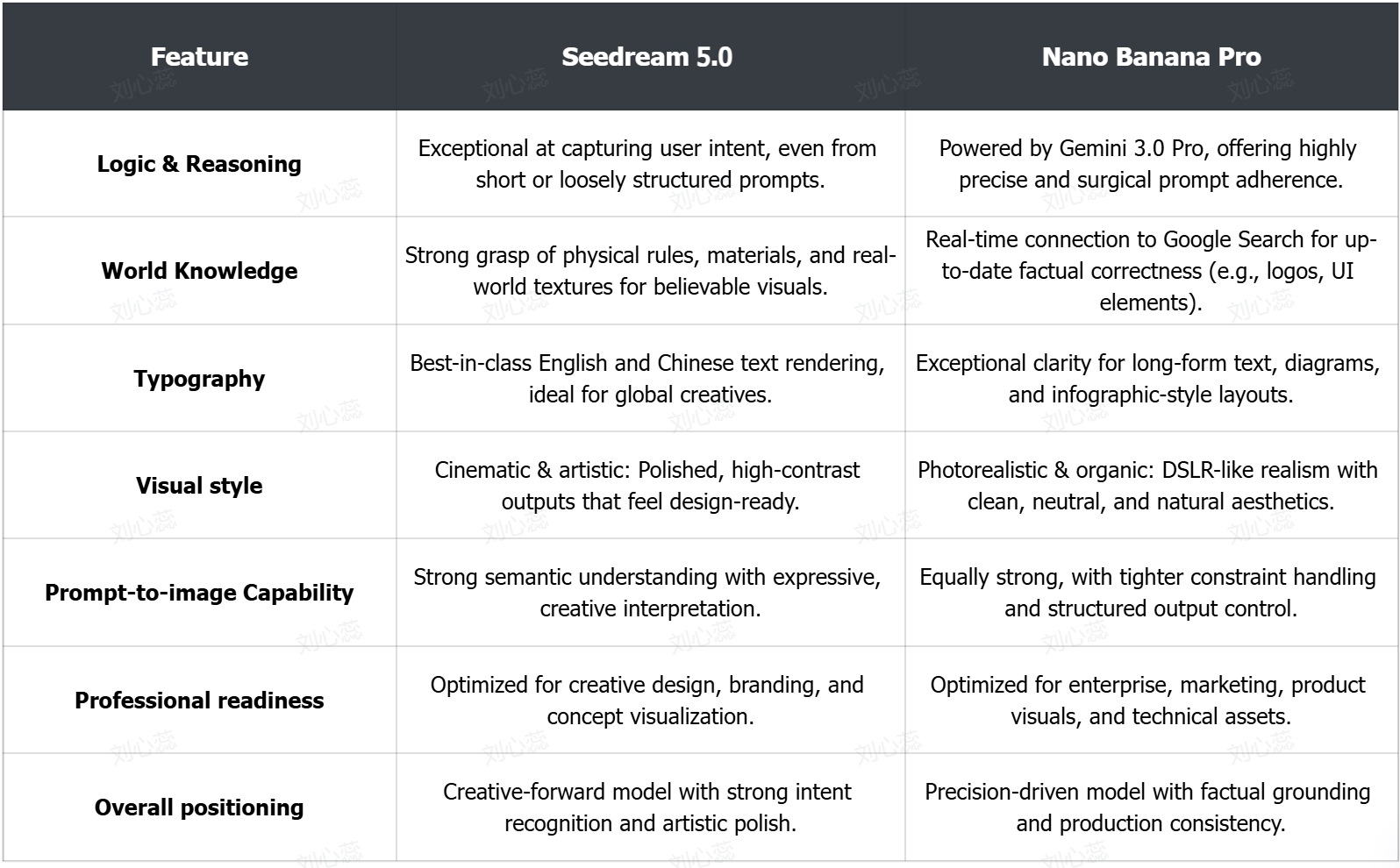
Task: Select the "Overall positioning" row label
Action: [x=199, y=808]
